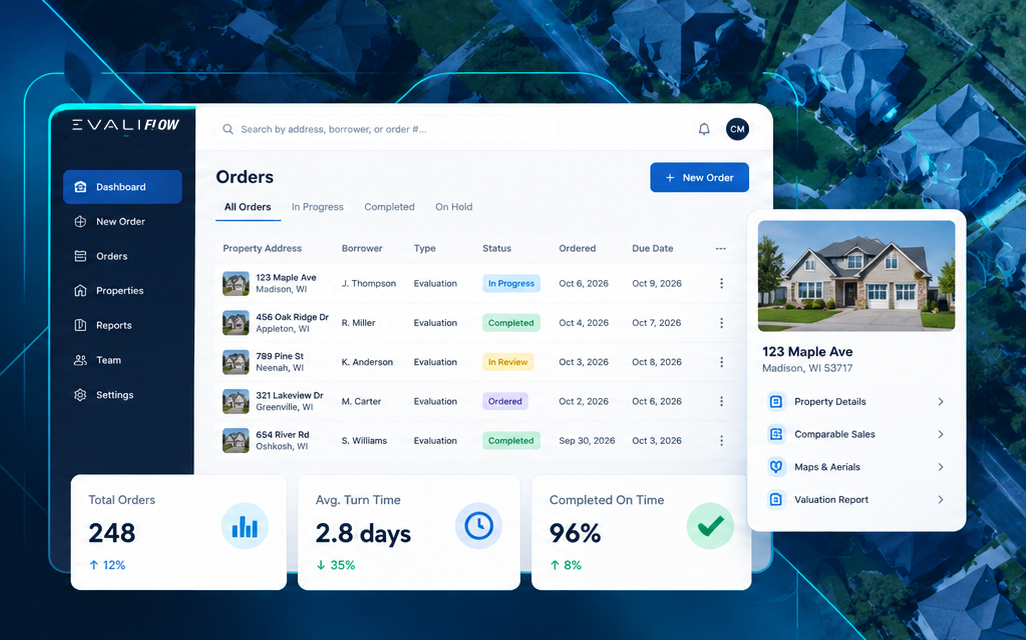1026x640 pixels.
Task: Sort by the Status column header
Action: pyautogui.click(x=497, y=249)
